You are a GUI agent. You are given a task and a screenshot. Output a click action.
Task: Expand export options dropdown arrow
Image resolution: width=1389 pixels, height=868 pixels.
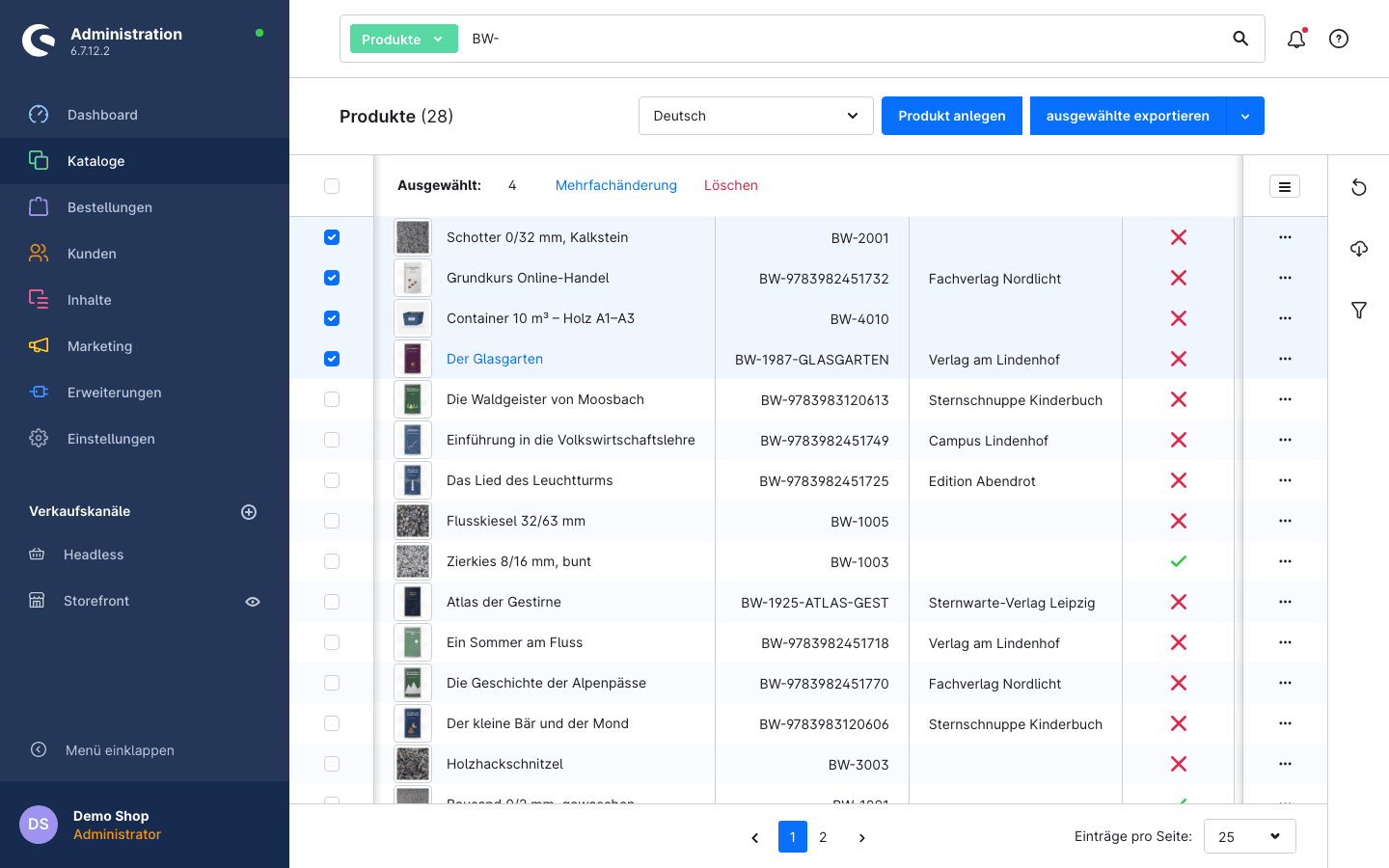coord(1245,116)
